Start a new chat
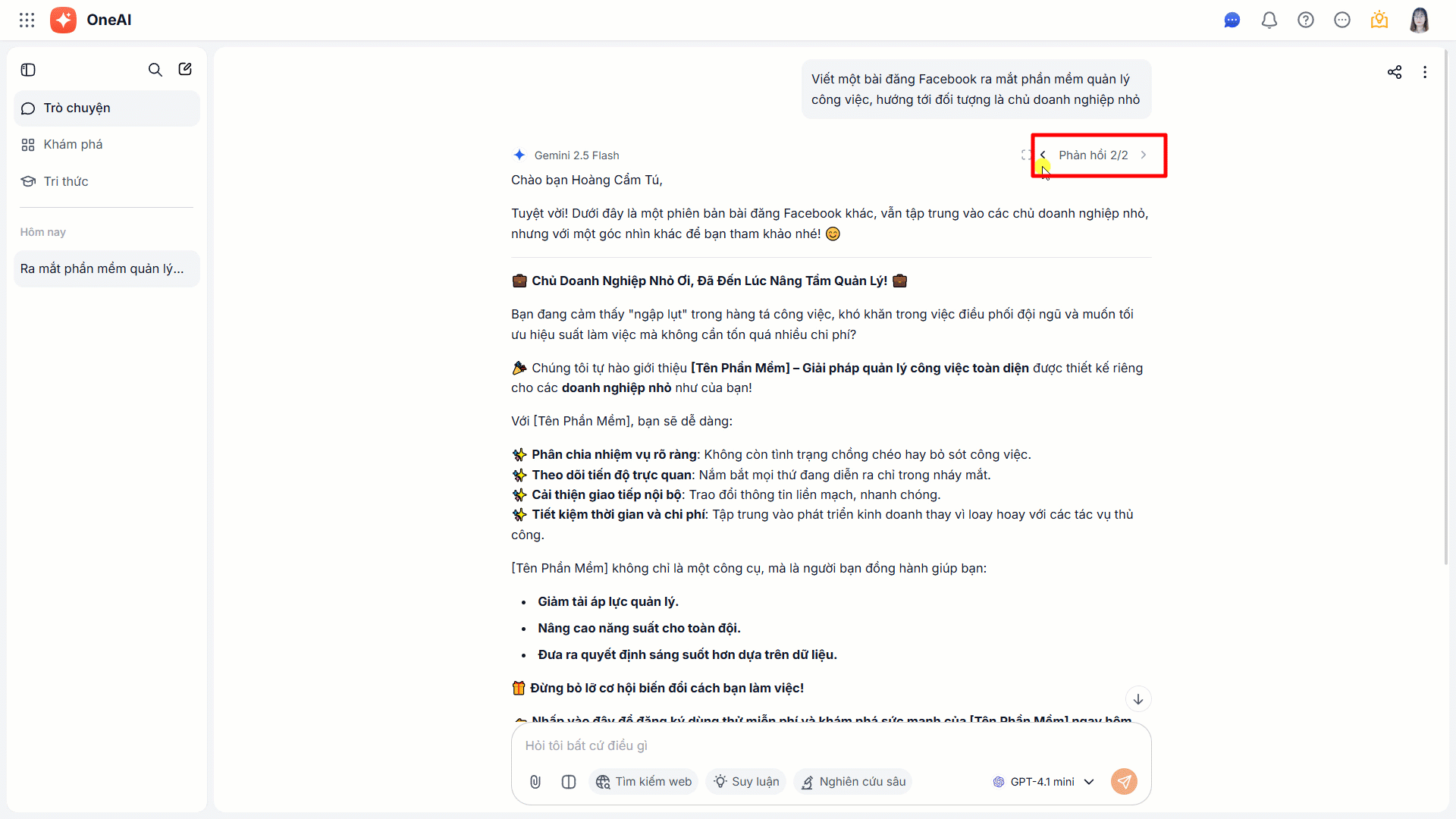Screen dimensions: 1456x819 (x=185, y=70)
